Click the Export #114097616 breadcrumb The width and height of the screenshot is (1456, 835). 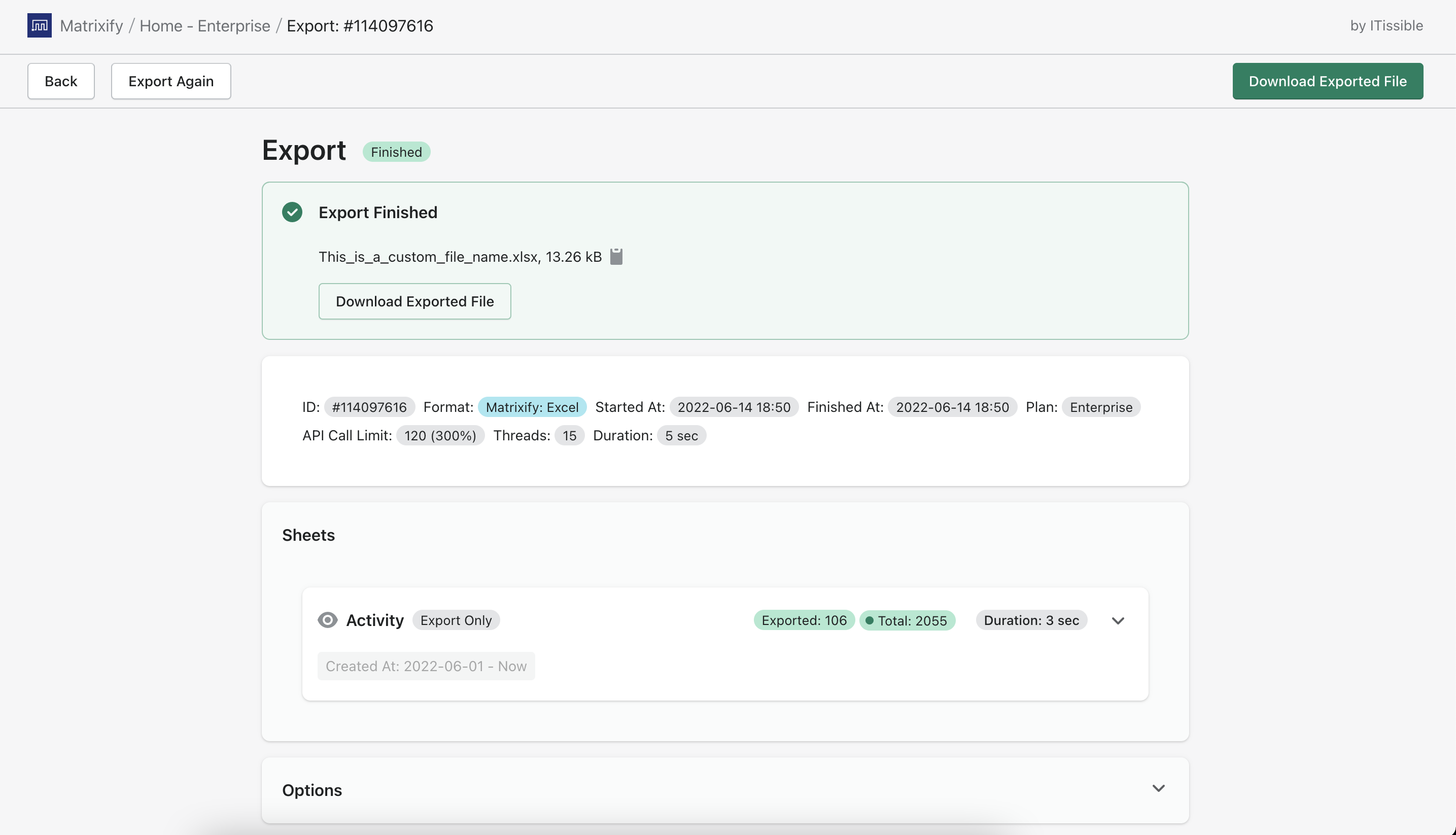(360, 26)
